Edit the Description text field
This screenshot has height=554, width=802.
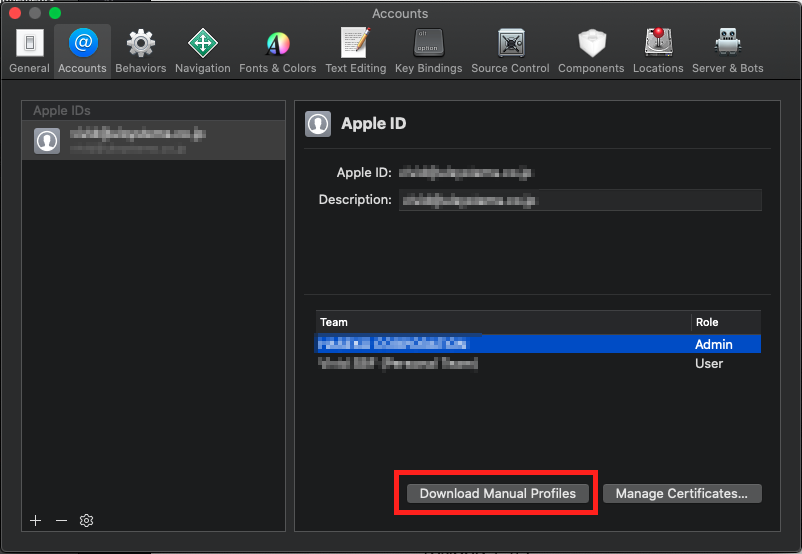[x=580, y=200]
